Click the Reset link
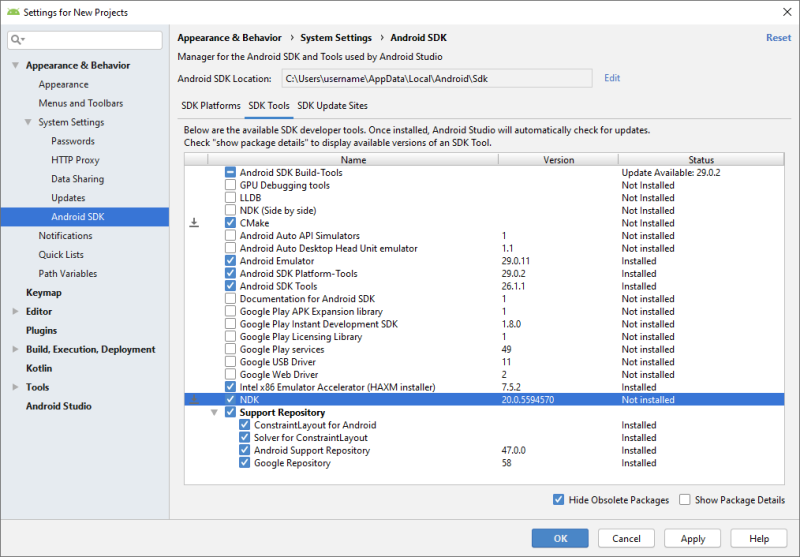 tap(778, 38)
